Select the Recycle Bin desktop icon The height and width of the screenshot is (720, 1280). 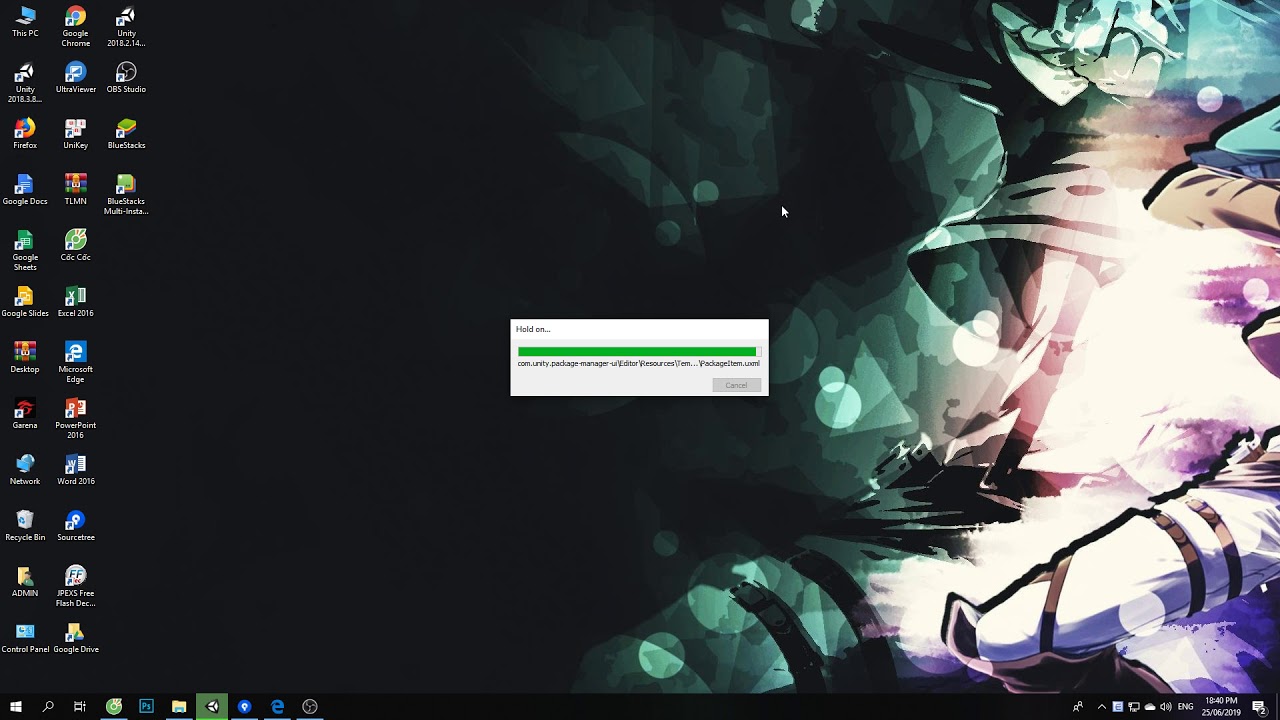(25, 526)
